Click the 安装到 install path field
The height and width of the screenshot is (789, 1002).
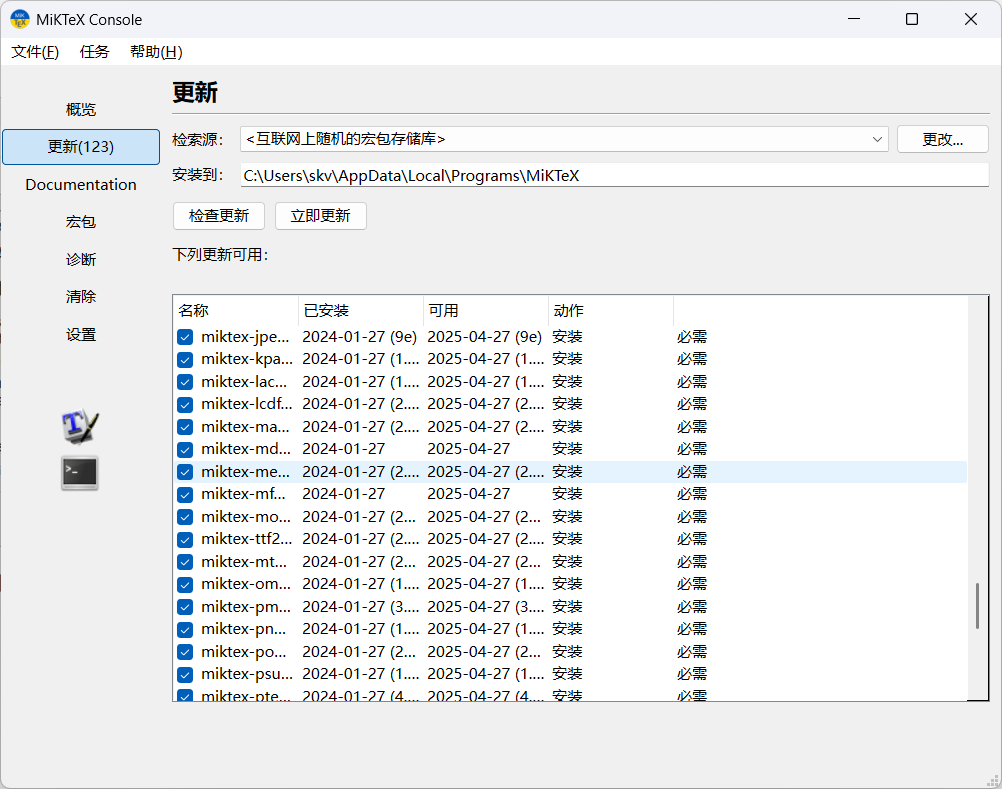615,176
